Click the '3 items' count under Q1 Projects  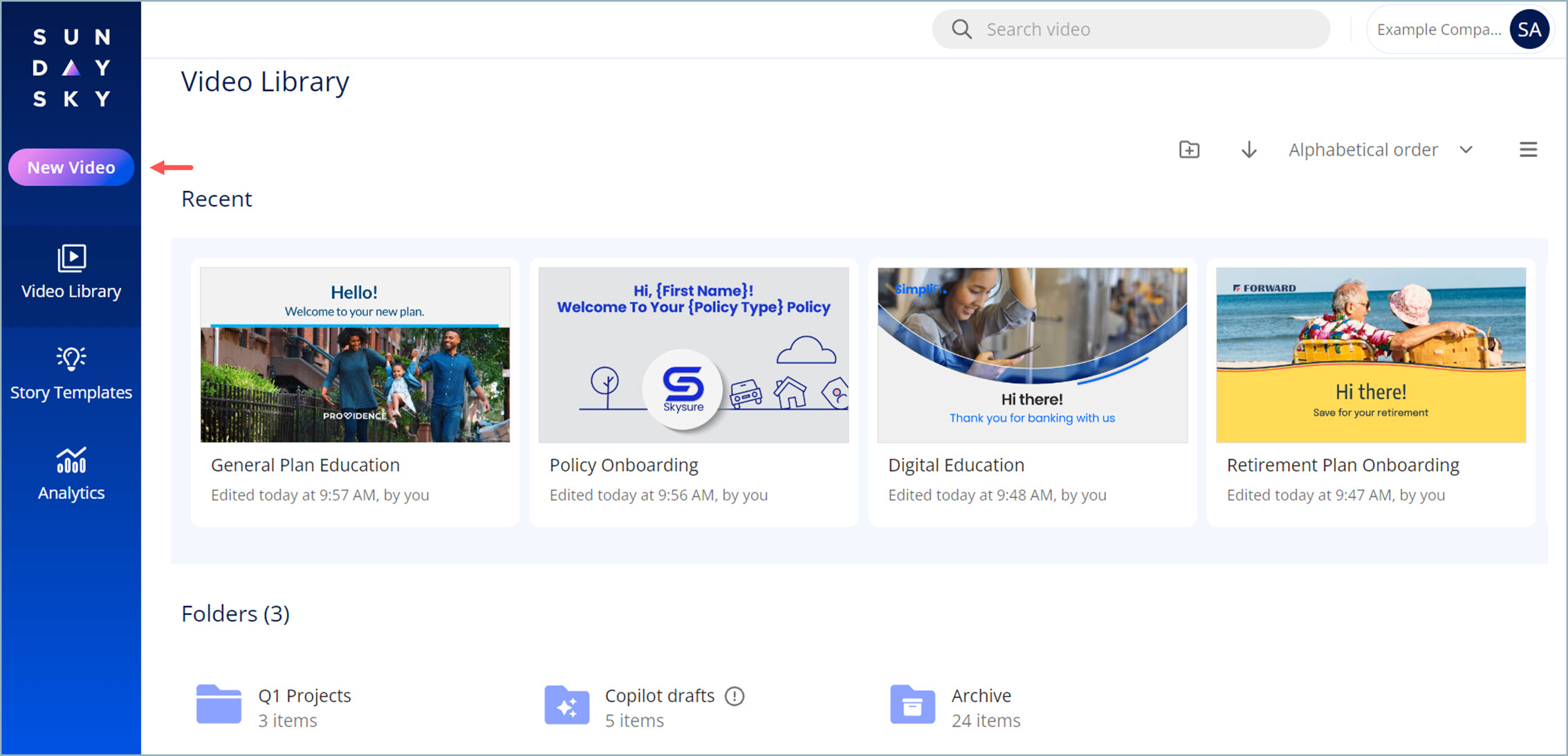click(x=288, y=721)
